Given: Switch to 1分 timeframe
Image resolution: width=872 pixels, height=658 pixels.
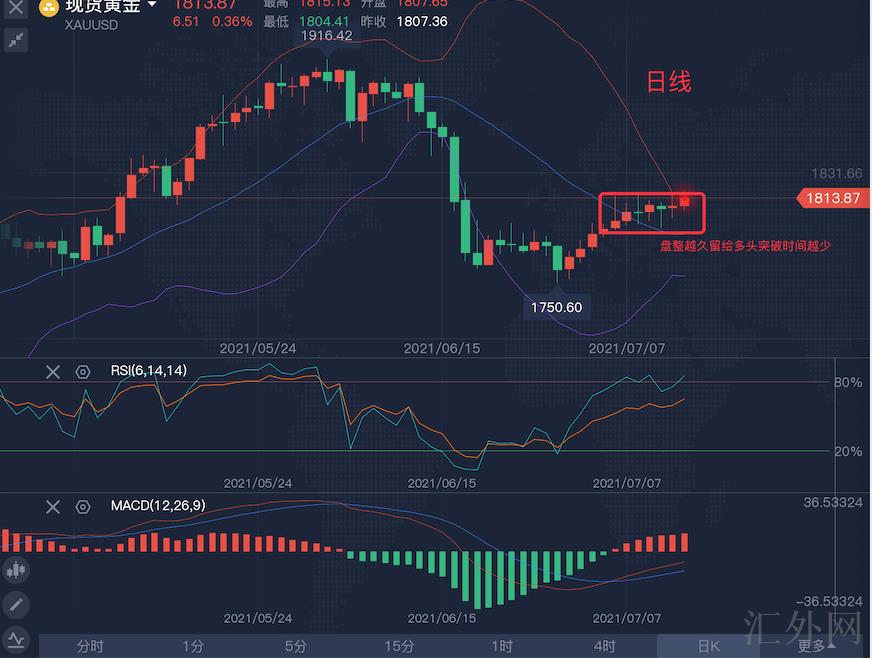Looking at the screenshot, I should [x=193, y=646].
